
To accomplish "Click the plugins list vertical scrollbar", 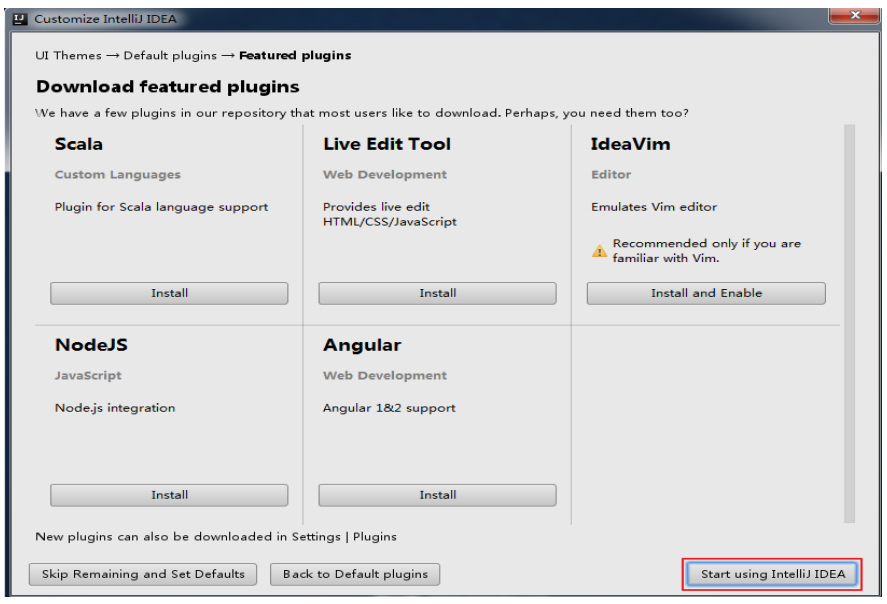I will (849, 323).
